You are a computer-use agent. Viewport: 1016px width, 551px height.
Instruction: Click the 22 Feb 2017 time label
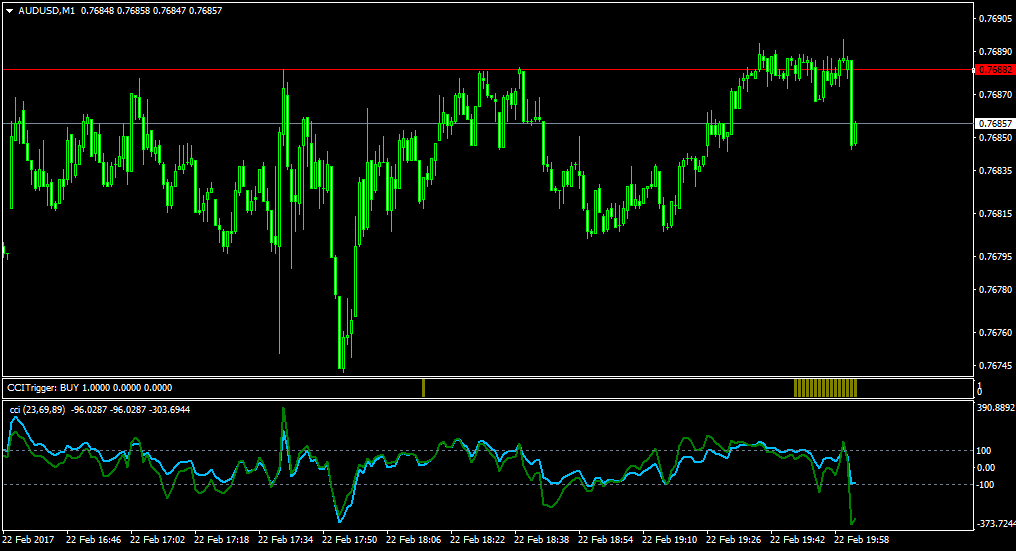pyautogui.click(x=28, y=539)
